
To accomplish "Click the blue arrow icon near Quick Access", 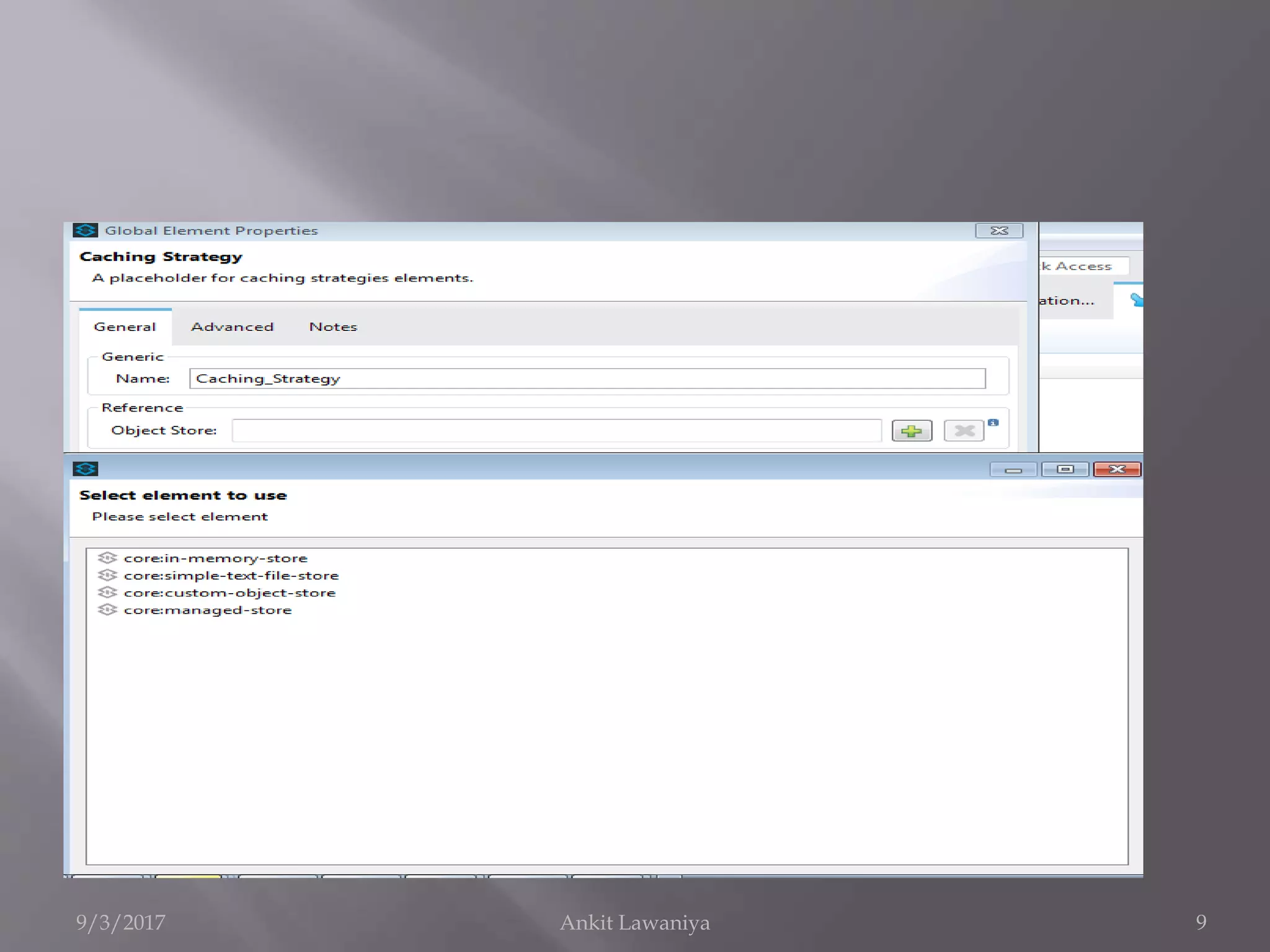I will (1136, 300).
